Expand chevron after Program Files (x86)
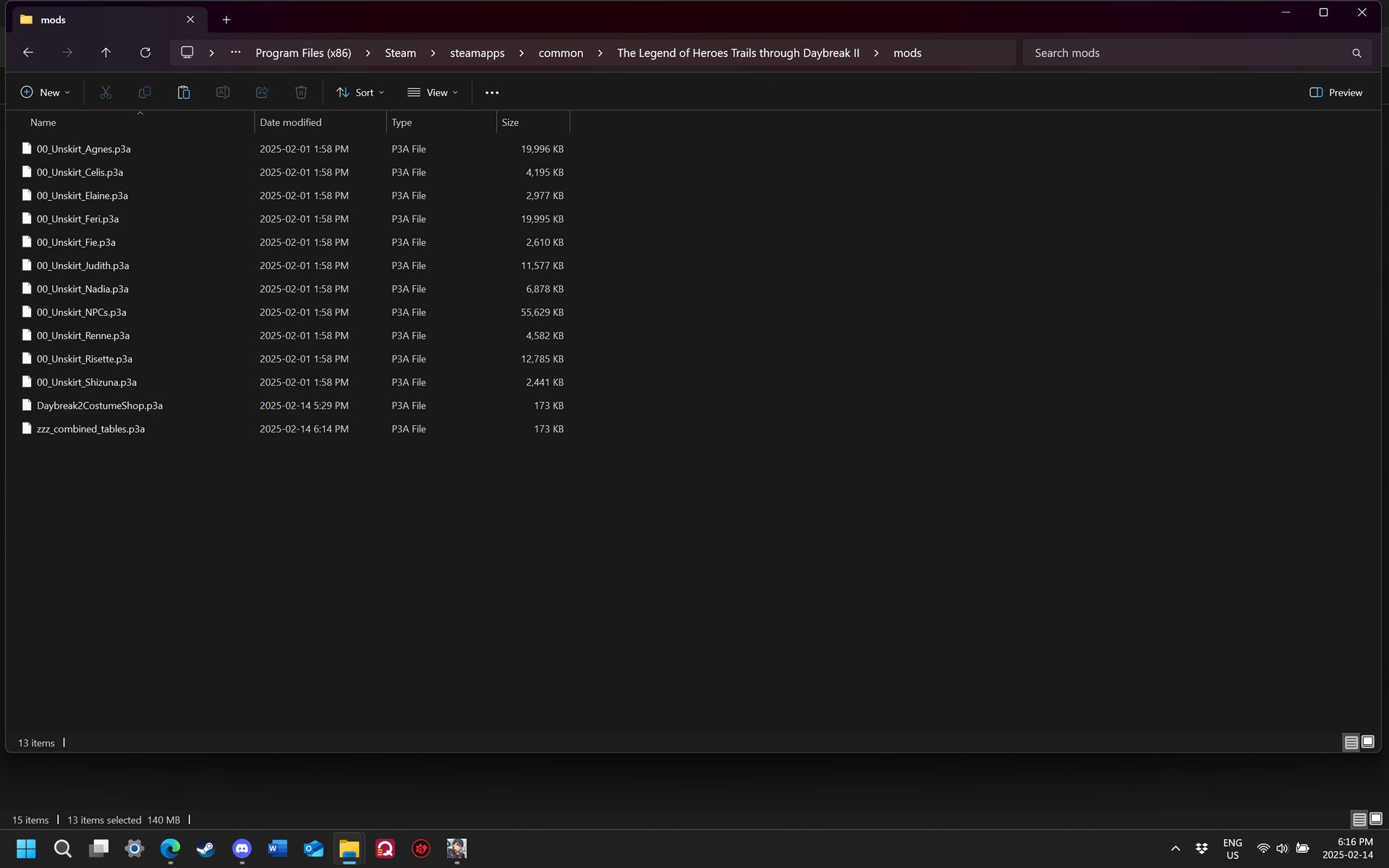Viewport: 1389px width, 868px height. (x=368, y=53)
